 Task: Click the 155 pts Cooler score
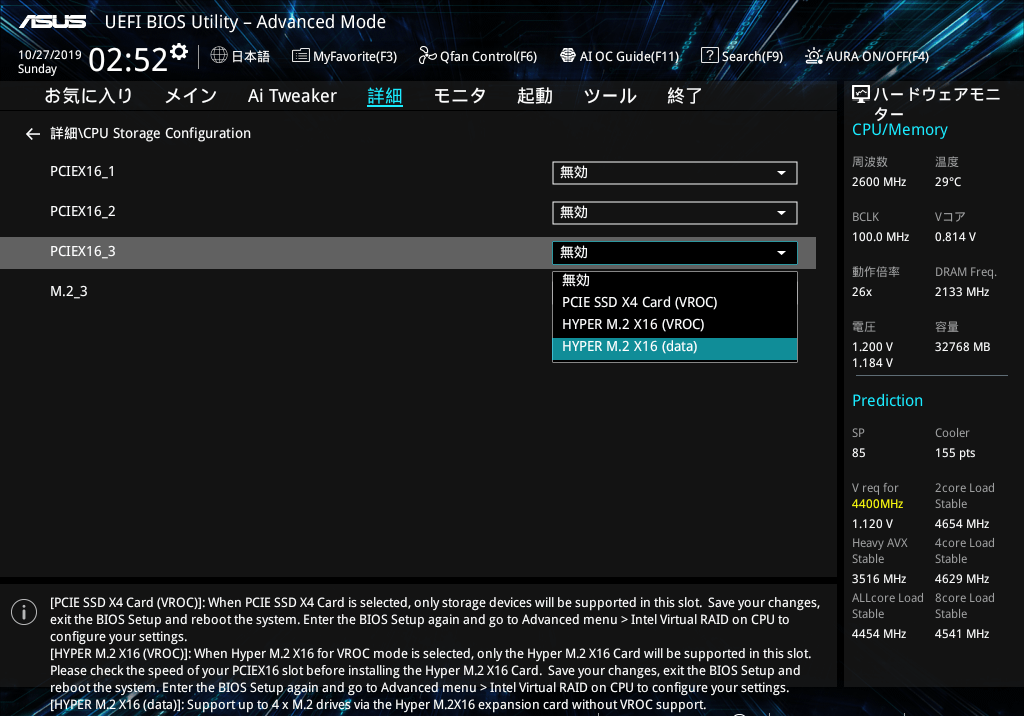[x=955, y=453]
